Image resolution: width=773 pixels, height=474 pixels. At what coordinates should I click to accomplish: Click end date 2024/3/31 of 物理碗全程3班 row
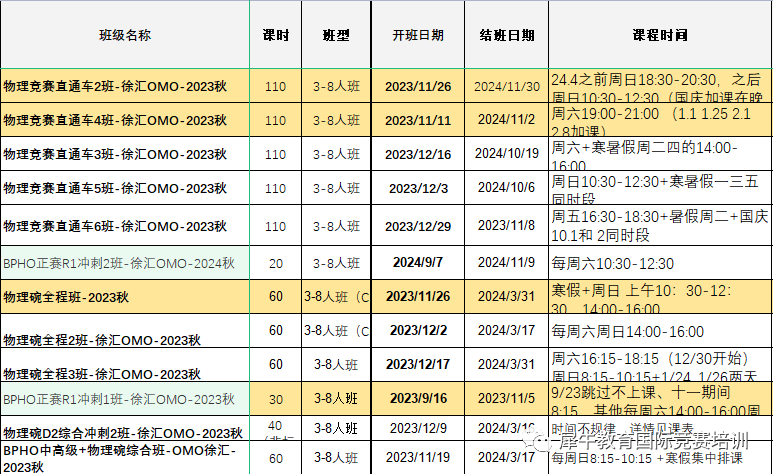coord(506,365)
